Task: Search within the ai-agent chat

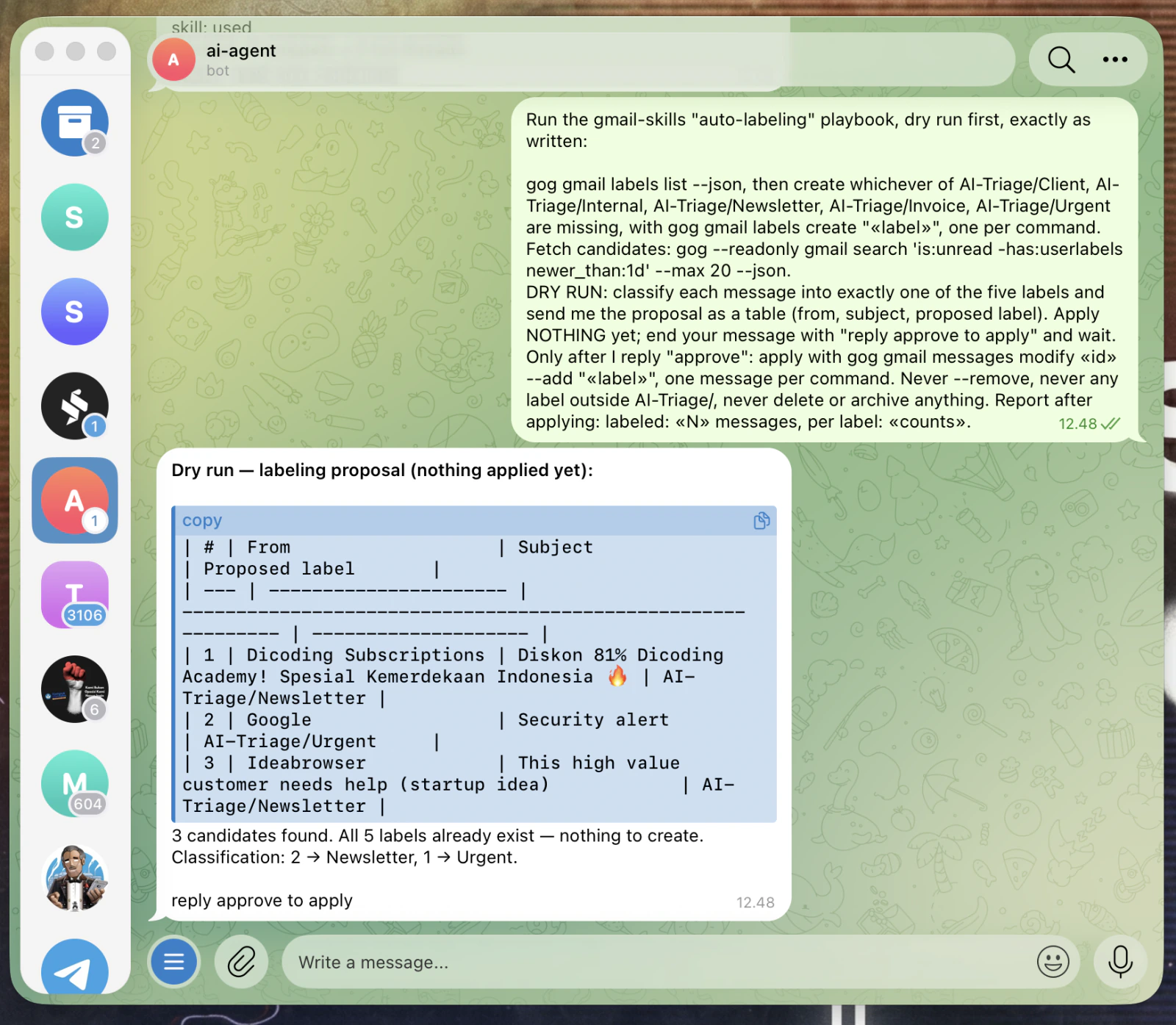Action: coord(1061,60)
